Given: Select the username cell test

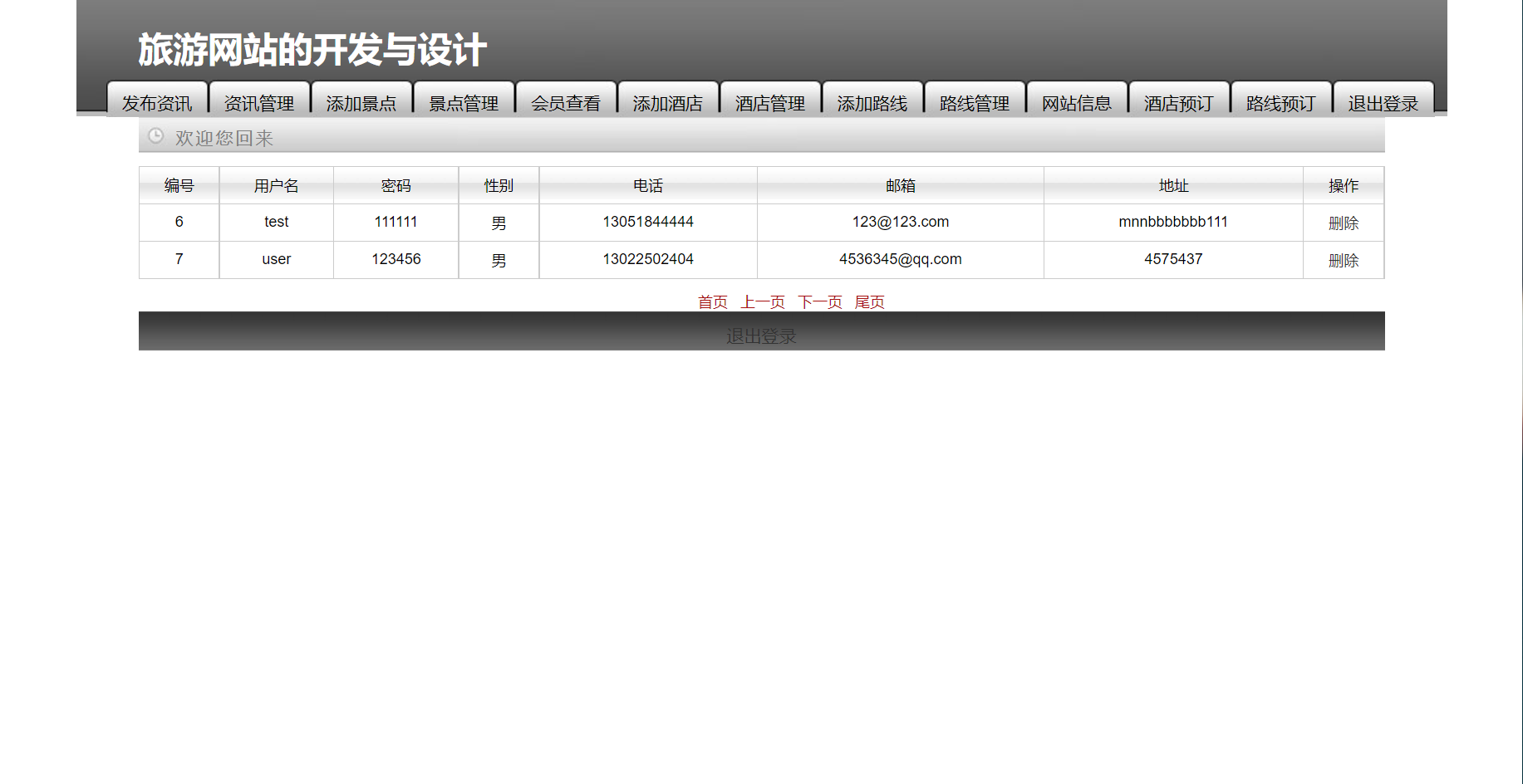Looking at the screenshot, I should (277, 223).
